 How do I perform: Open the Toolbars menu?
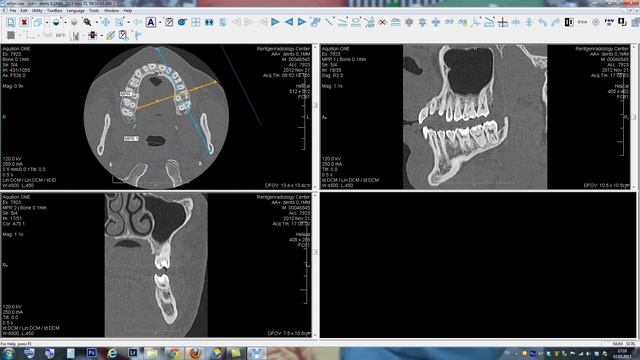54,11
